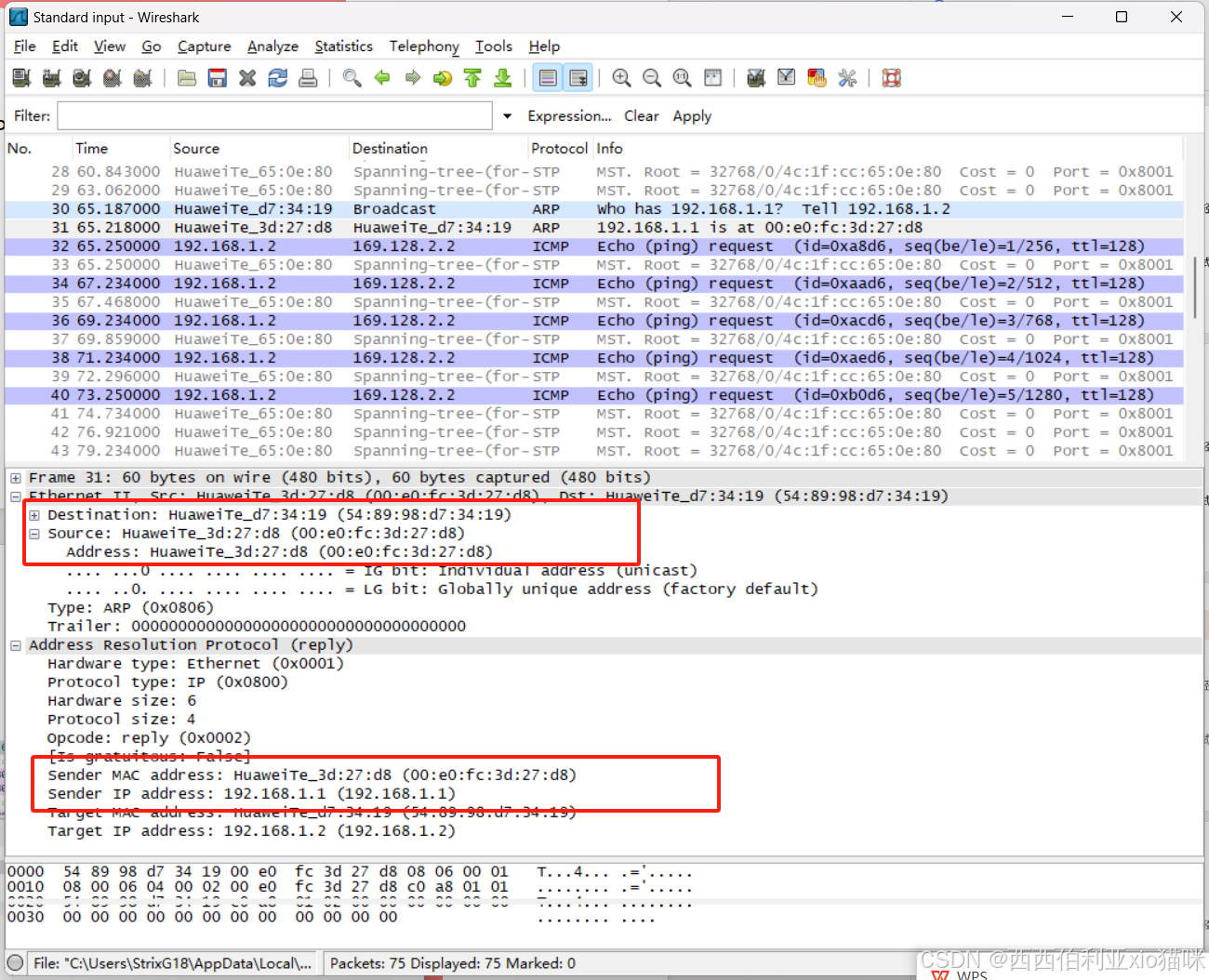Sort packets by No. column header
The width and height of the screenshot is (1209, 980).
pos(39,149)
